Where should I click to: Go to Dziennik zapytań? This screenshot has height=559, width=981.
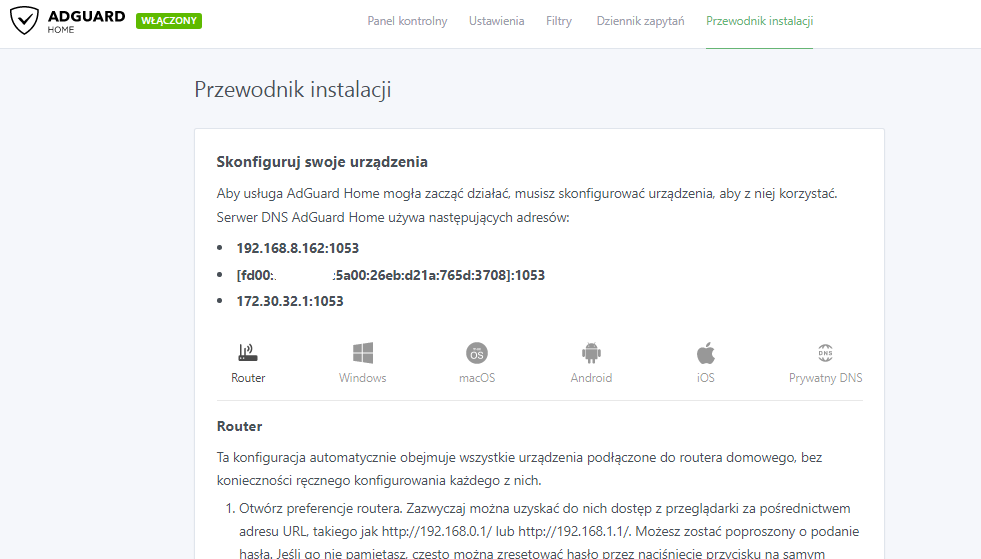[640, 21]
